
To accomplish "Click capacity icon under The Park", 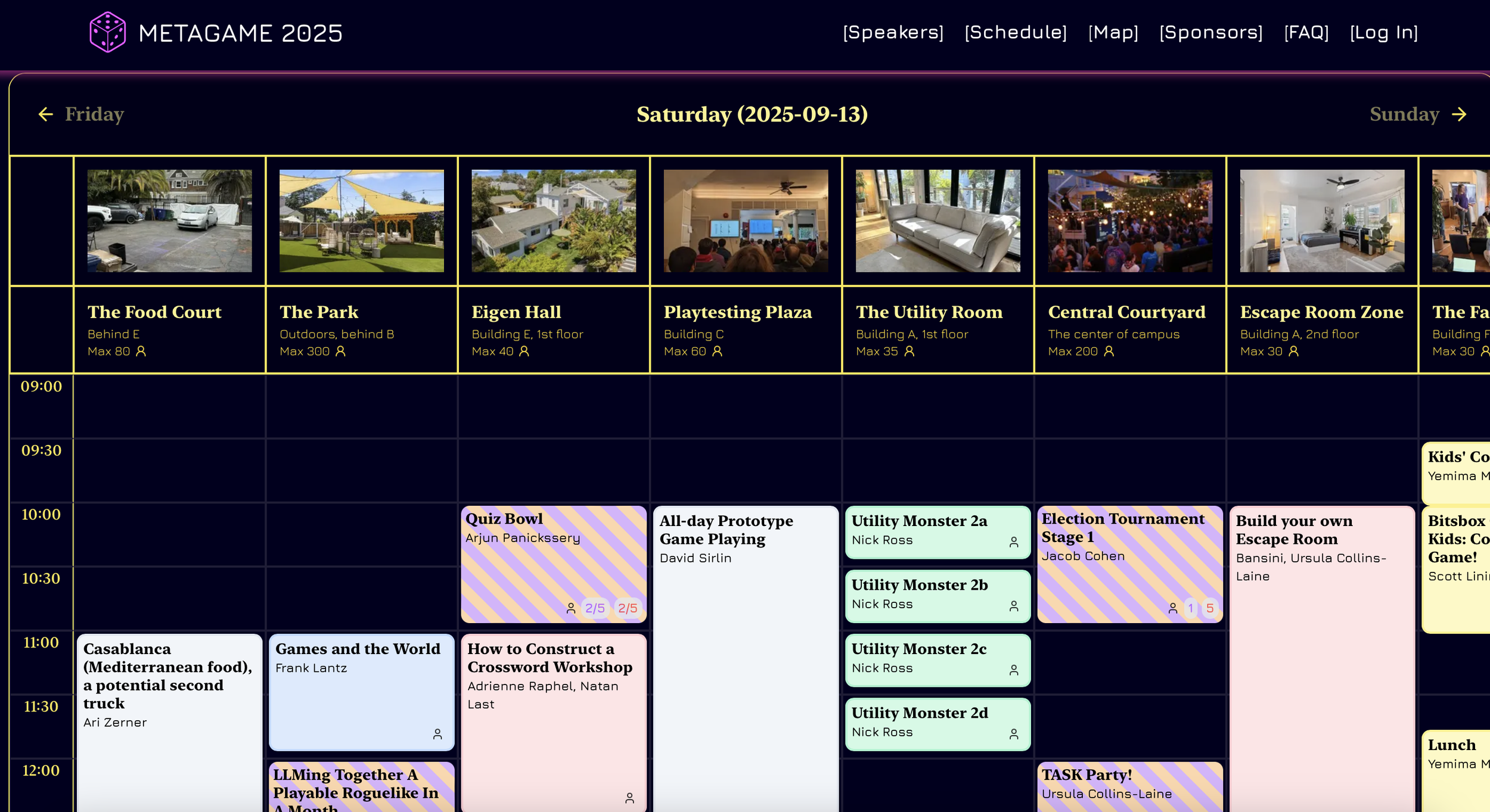I will point(340,351).
